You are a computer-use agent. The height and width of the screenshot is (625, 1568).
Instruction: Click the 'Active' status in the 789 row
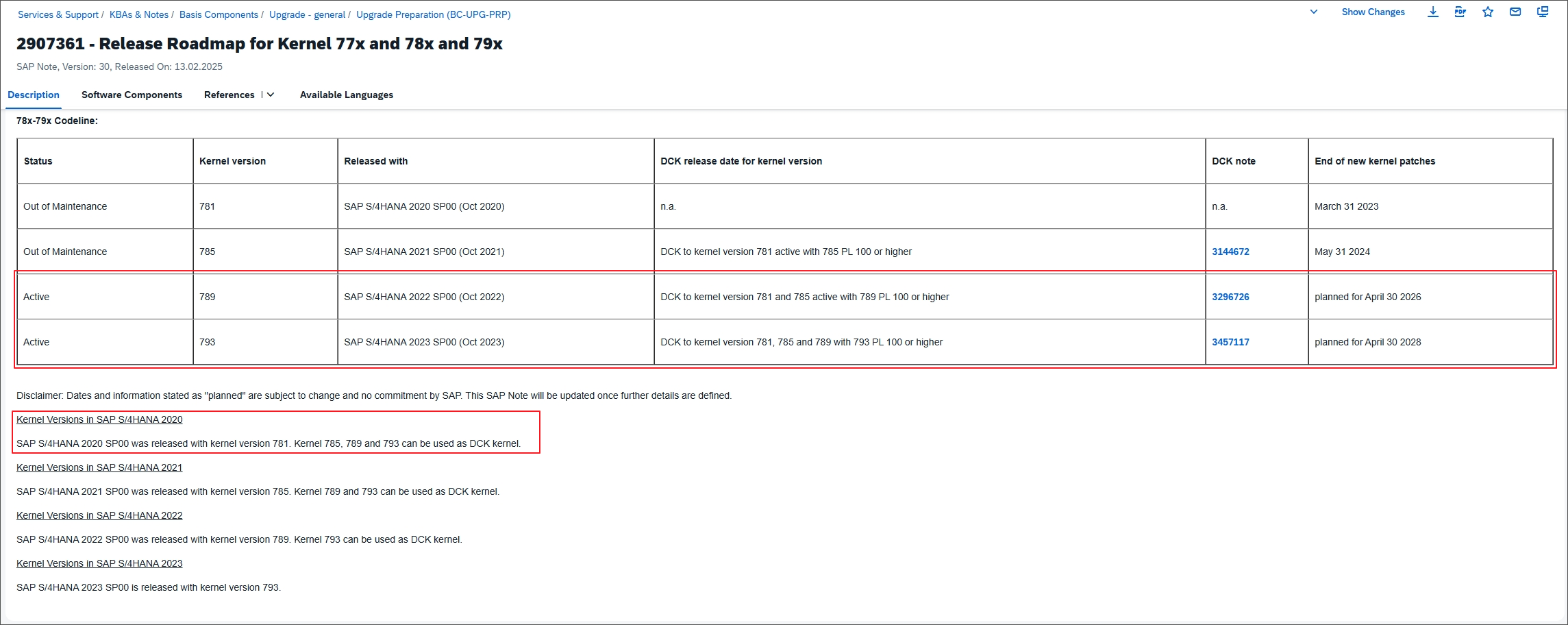tap(36, 297)
